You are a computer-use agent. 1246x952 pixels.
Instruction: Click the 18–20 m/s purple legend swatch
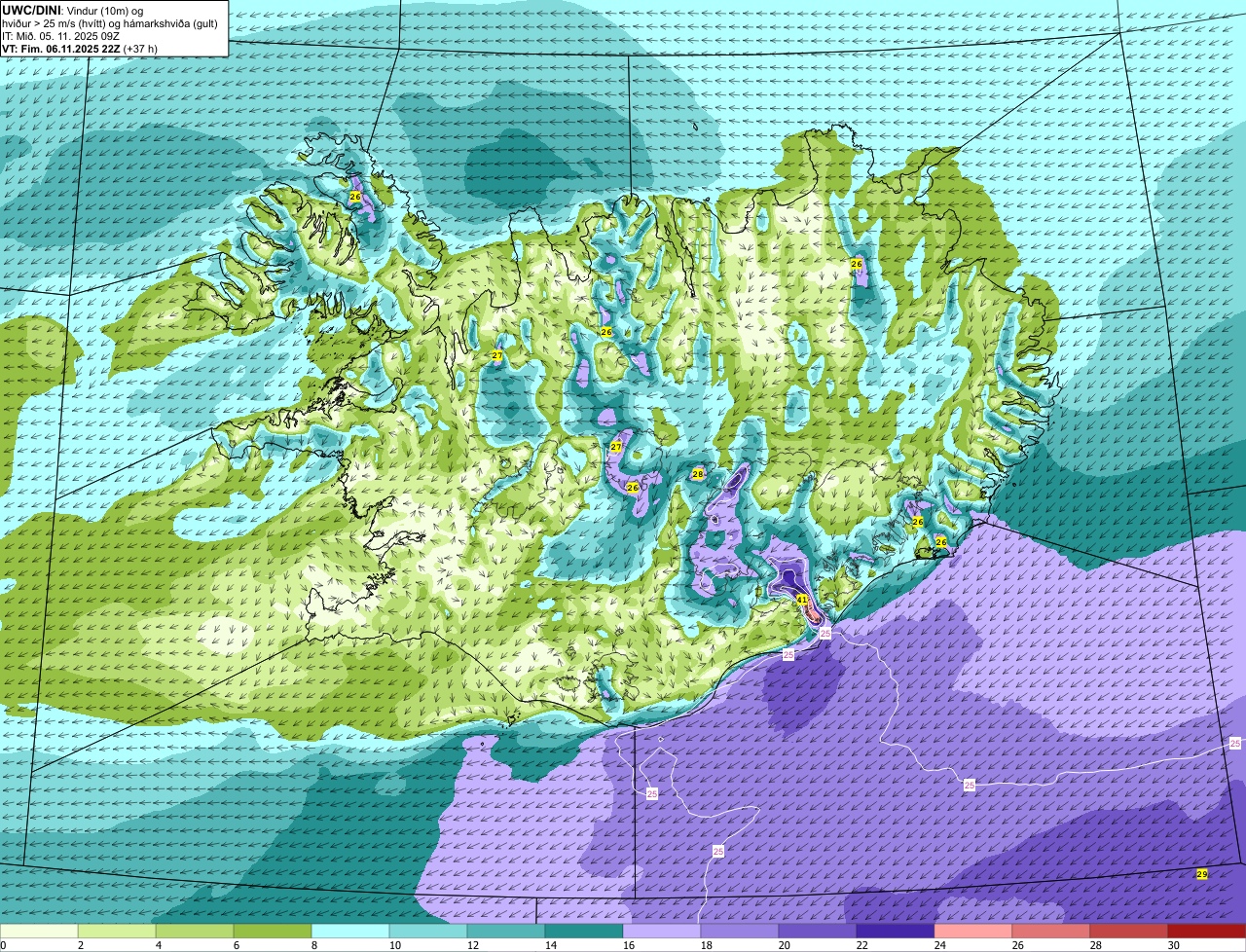point(740,931)
